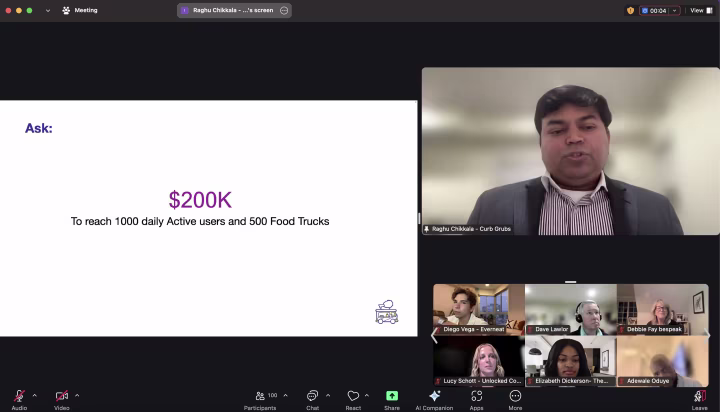The image size is (720, 412).
Task: Unmute microphone with the Audio button
Action: pyautogui.click(x=19, y=399)
